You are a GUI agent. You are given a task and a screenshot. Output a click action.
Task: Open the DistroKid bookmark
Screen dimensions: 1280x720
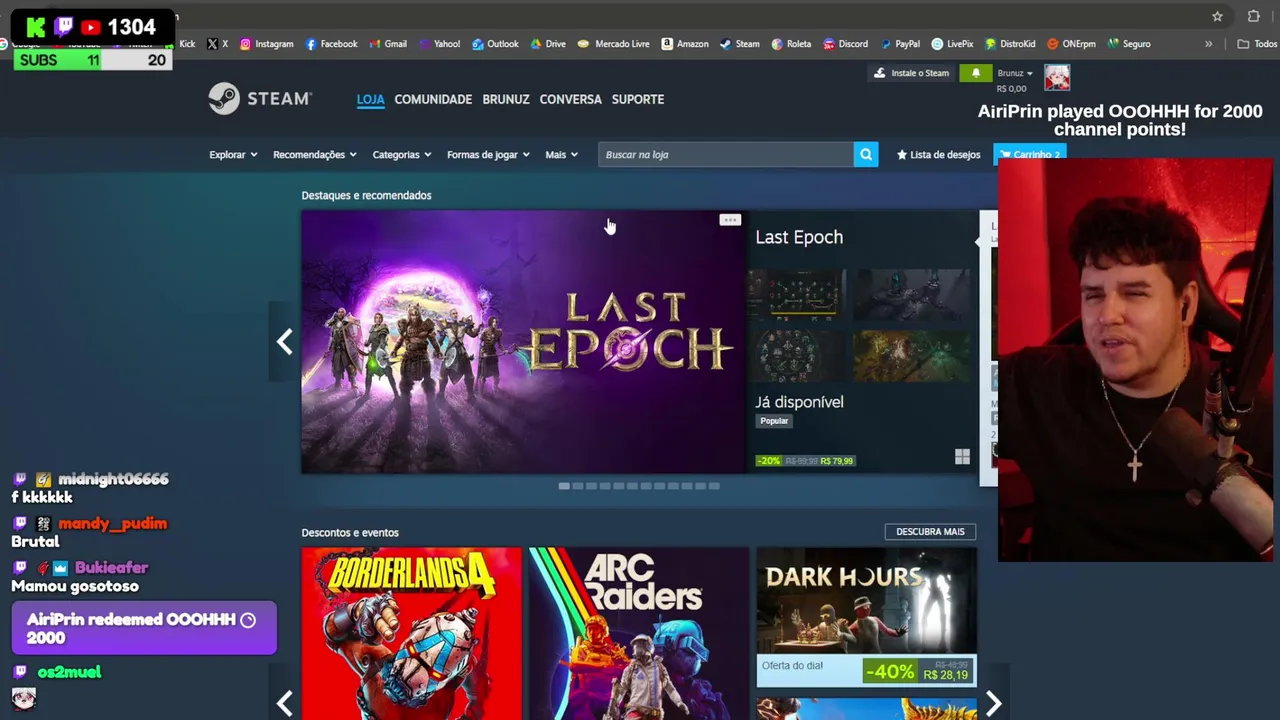tap(1010, 44)
